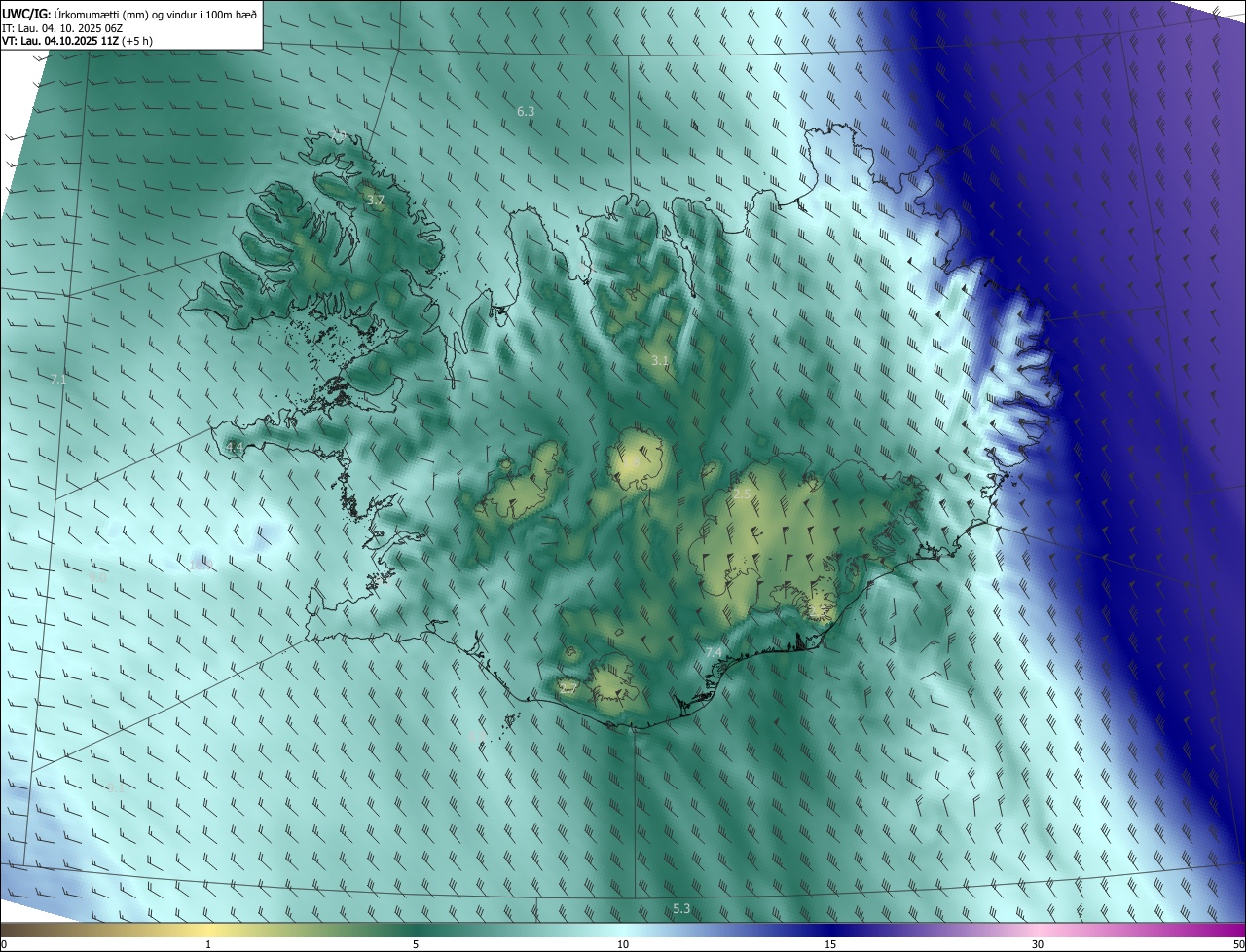1246x952 pixels.
Task: Click the map value label '4.4'
Action: (x=235, y=447)
